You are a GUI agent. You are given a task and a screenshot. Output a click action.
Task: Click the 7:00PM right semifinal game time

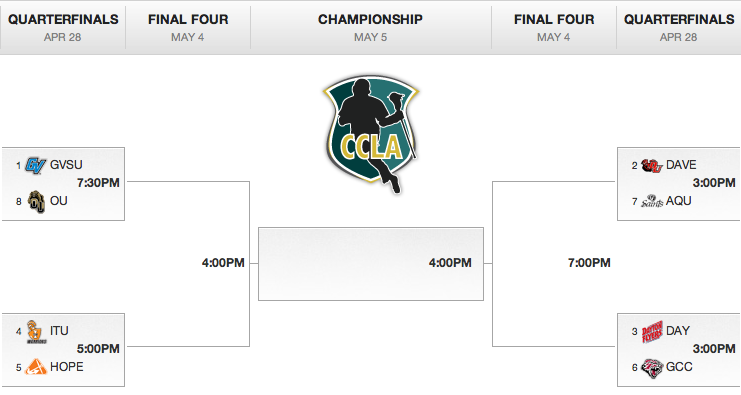[x=589, y=263]
